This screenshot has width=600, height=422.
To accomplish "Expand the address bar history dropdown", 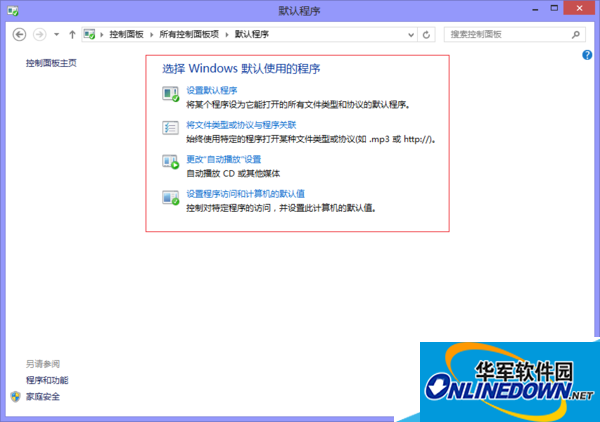I will click(x=410, y=34).
